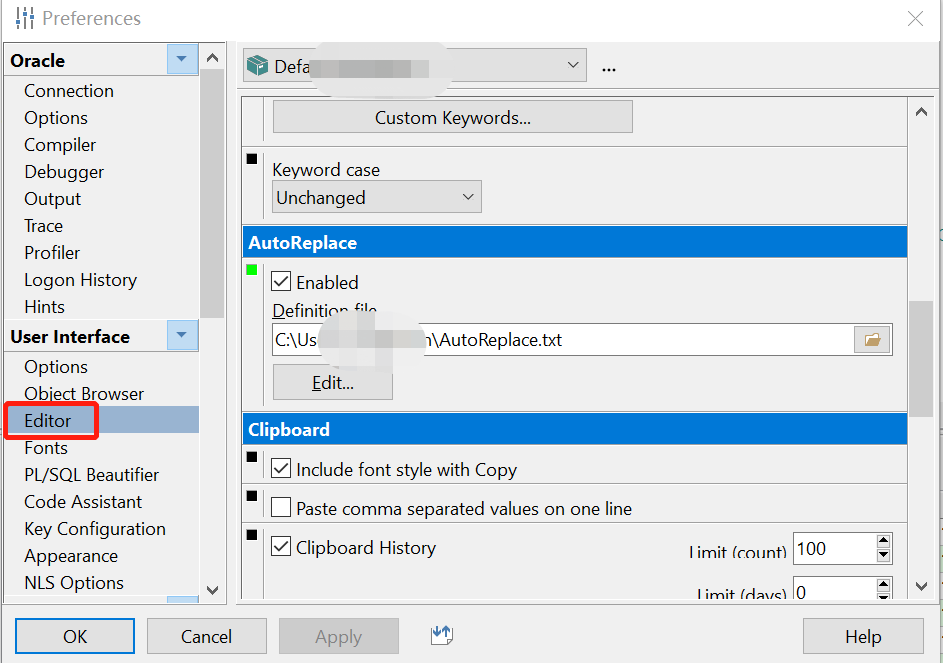This screenshot has width=943, height=663.
Task: Select PL/SQL Beautifier in the sidebar
Action: click(x=92, y=475)
